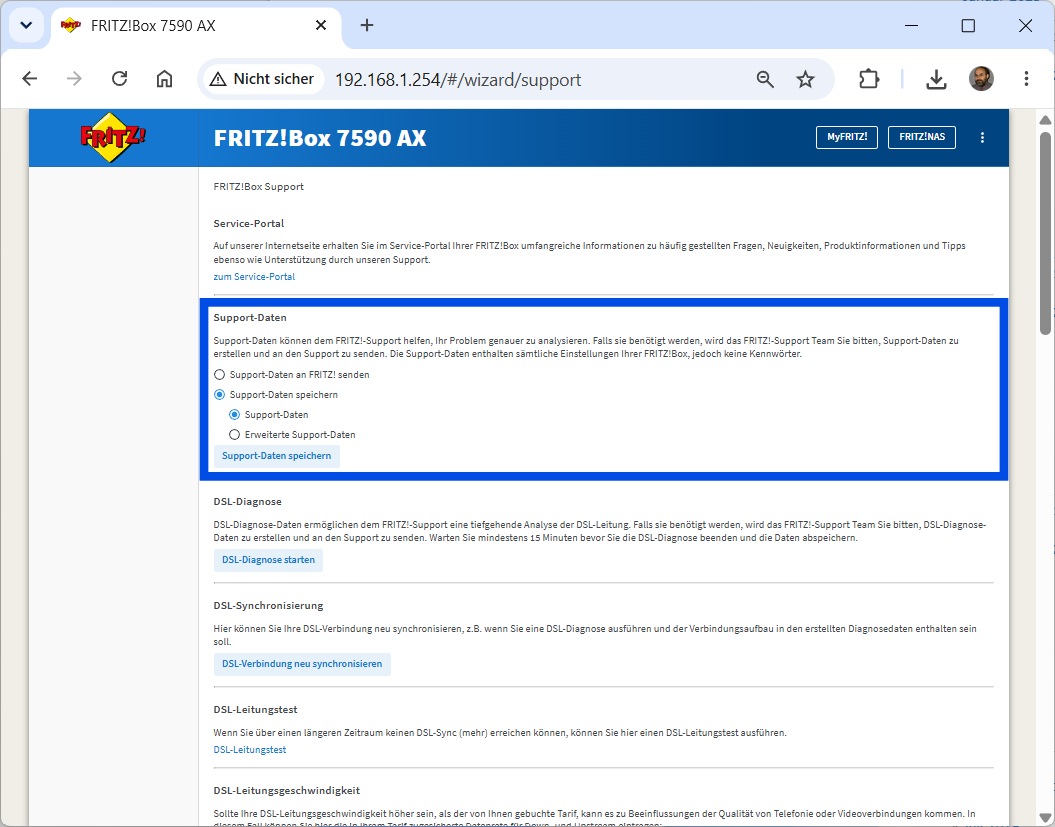Viewport: 1055px width, 827px height.
Task: Go to the browser home page icon
Action: pyautogui.click(x=164, y=79)
